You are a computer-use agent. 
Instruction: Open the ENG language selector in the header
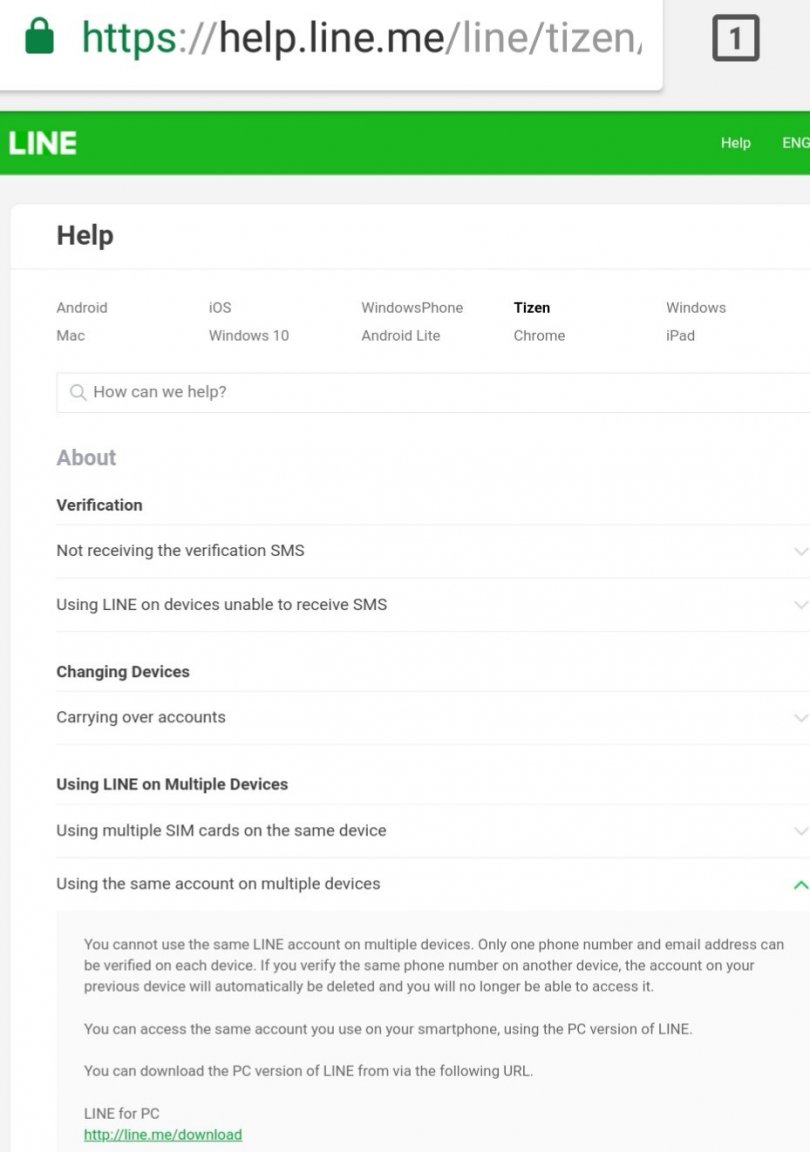(x=795, y=143)
